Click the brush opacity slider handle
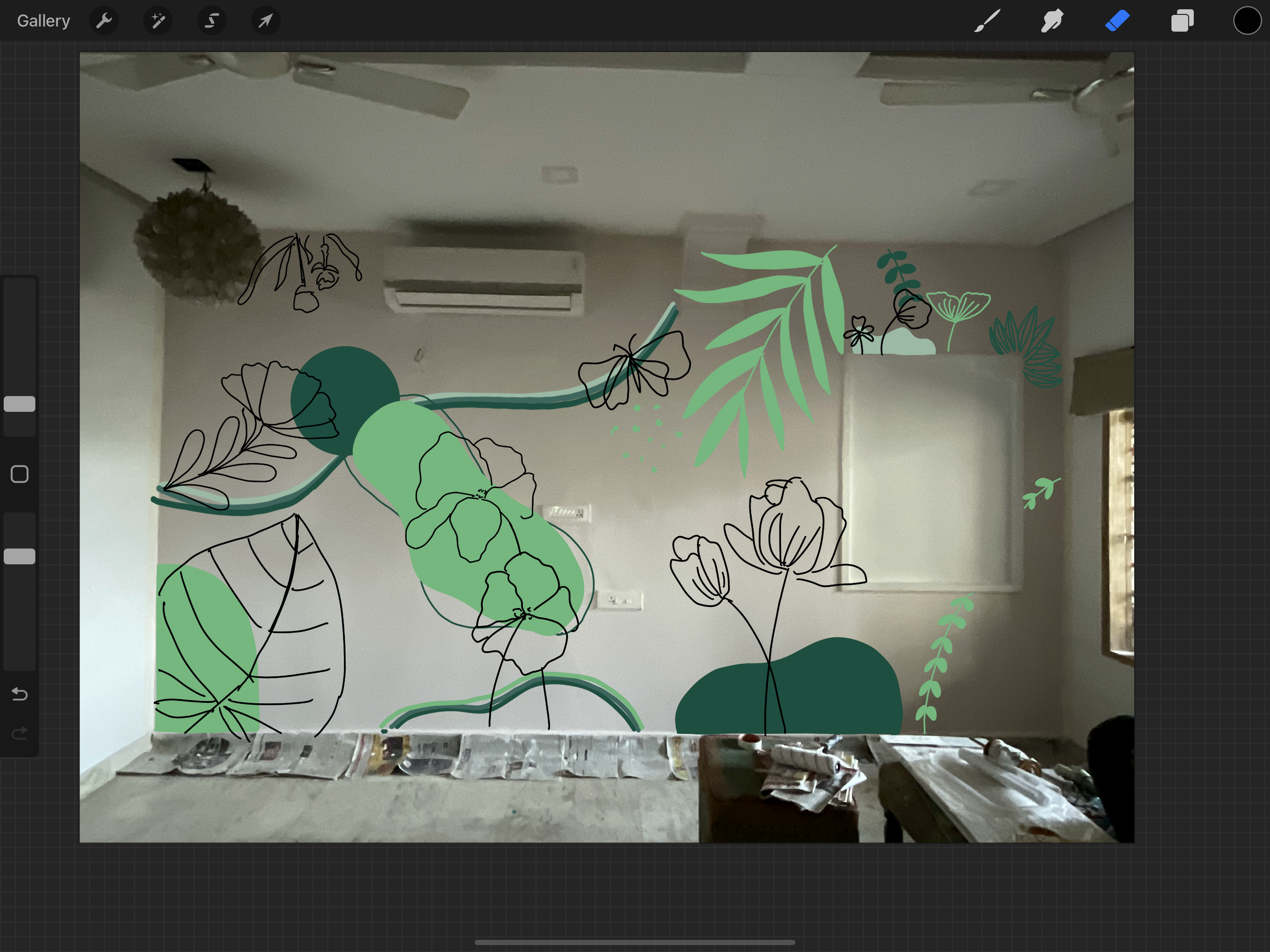 coord(20,556)
